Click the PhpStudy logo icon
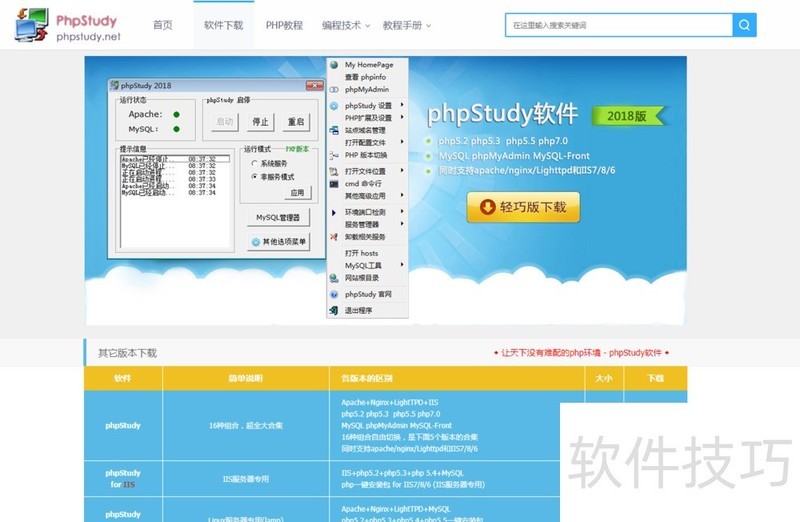The image size is (800, 522). point(32,24)
